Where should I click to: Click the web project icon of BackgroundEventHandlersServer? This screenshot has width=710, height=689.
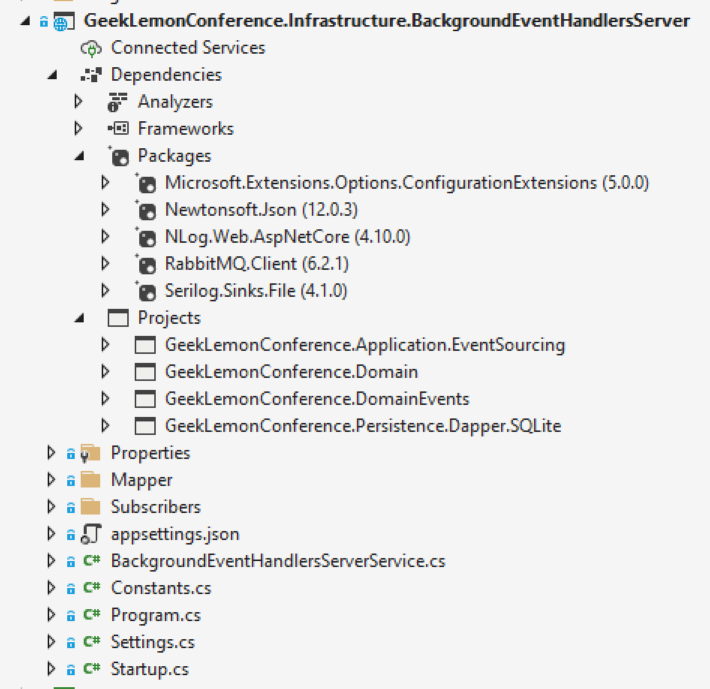[x=63, y=21]
